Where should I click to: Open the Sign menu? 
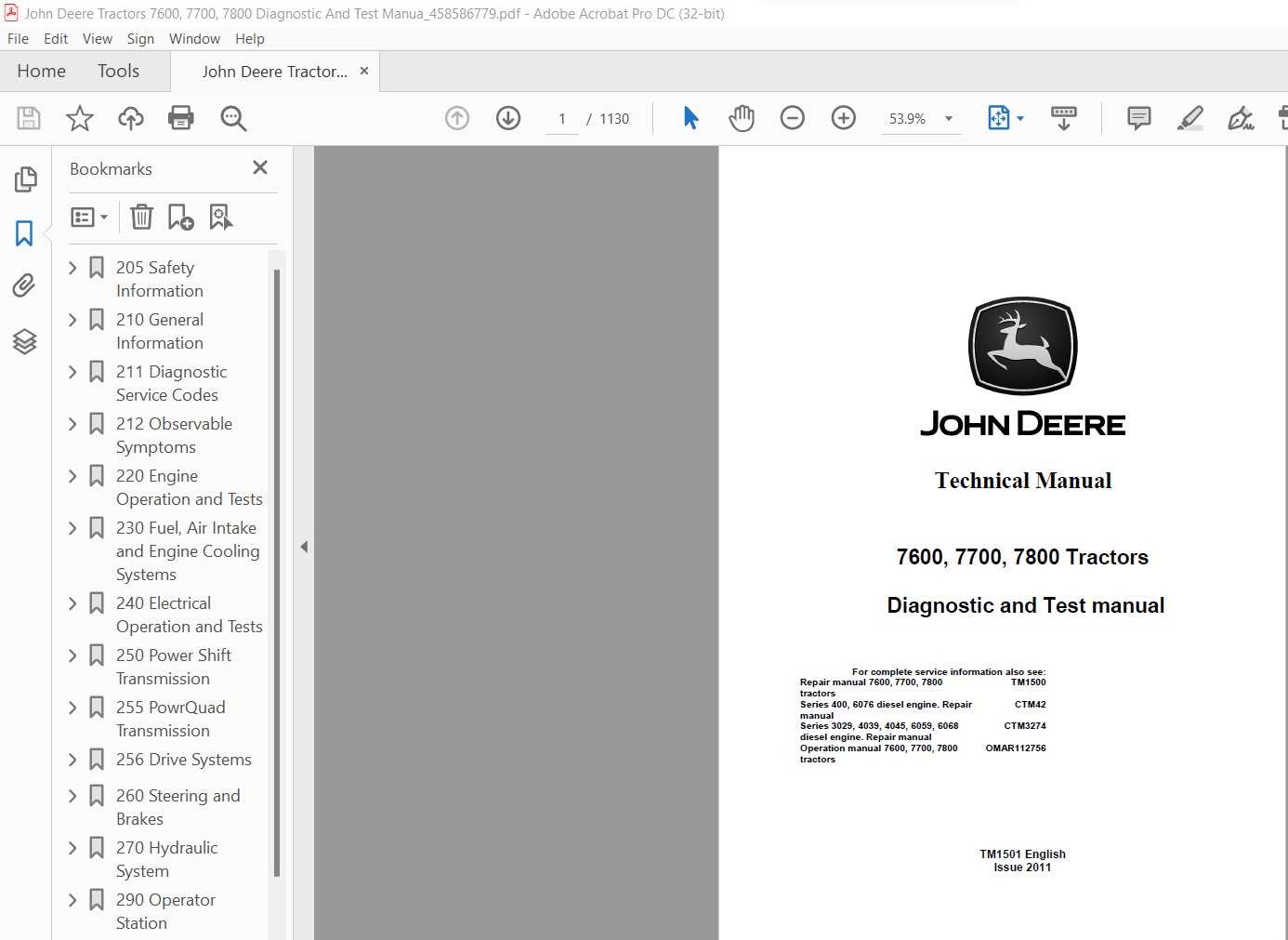(140, 38)
